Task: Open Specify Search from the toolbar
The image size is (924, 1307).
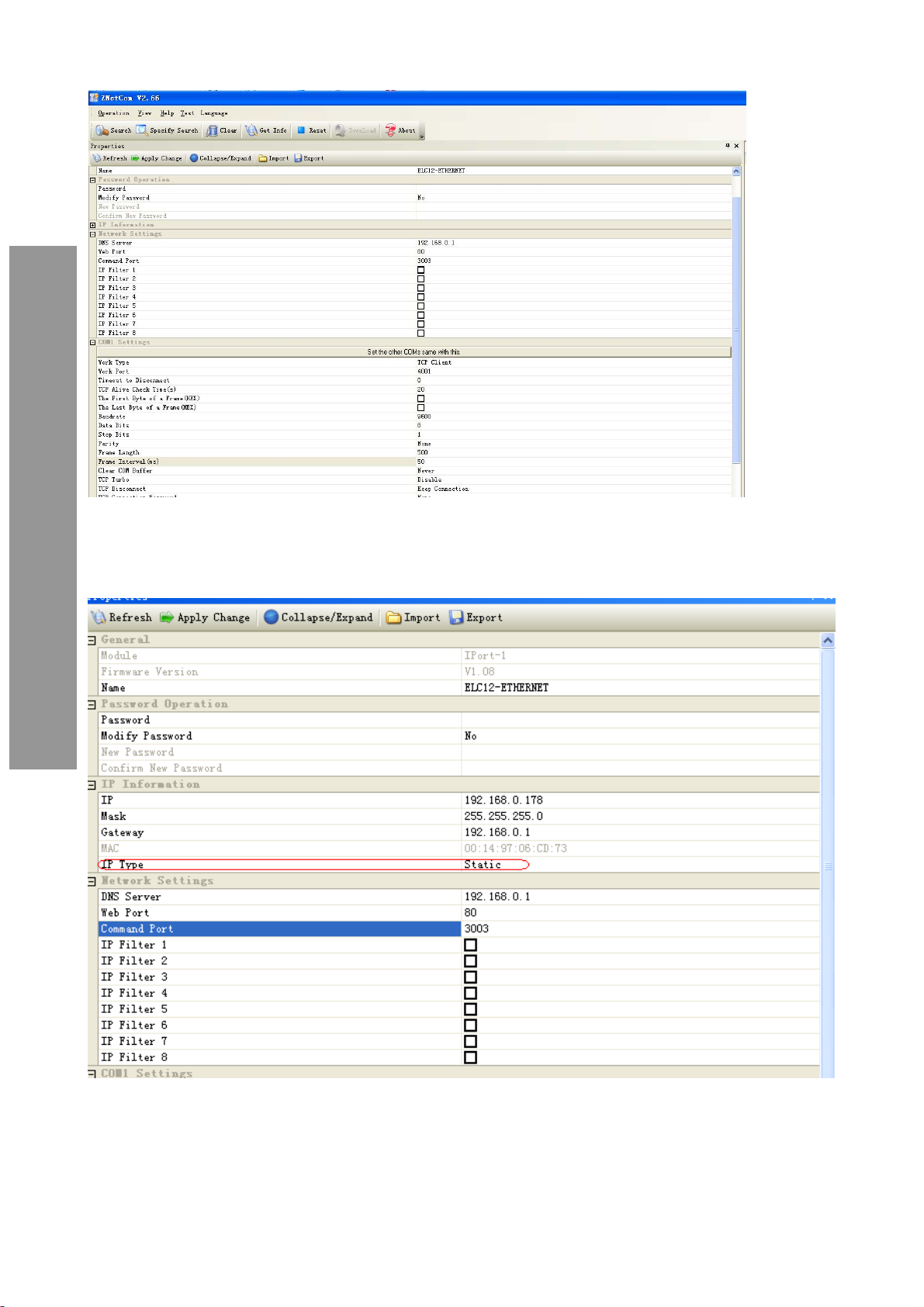Action: click(142, 130)
